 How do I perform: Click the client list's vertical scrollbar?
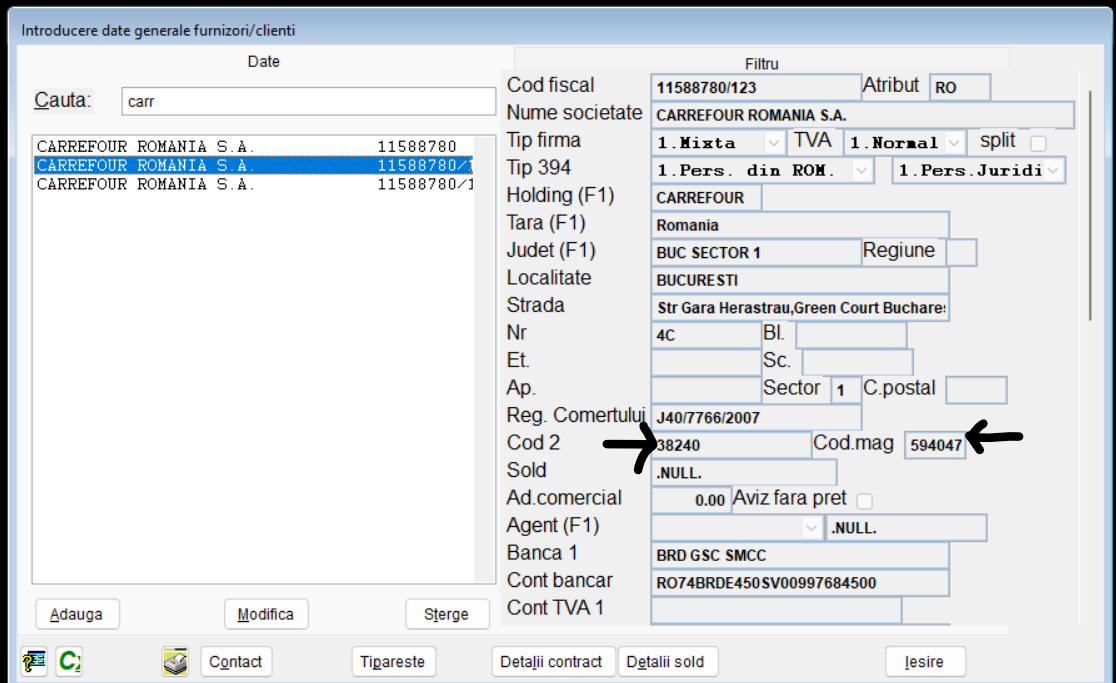coord(485,359)
